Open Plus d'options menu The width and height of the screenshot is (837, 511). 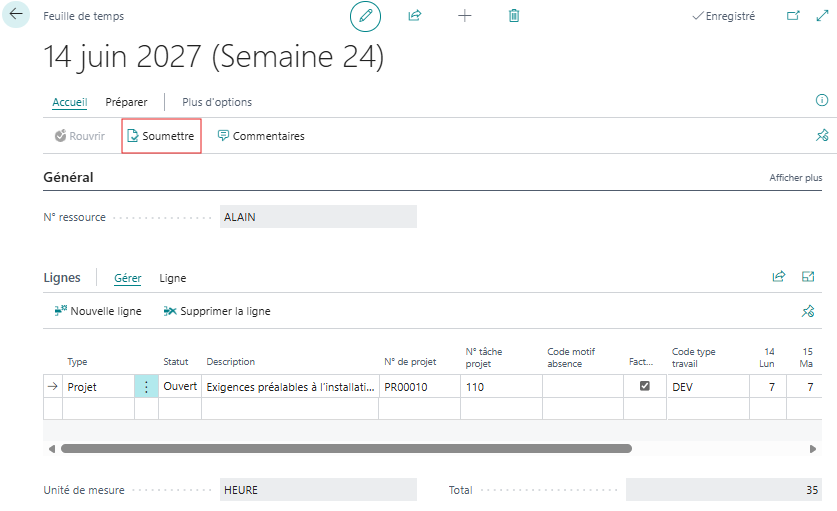[x=217, y=102]
